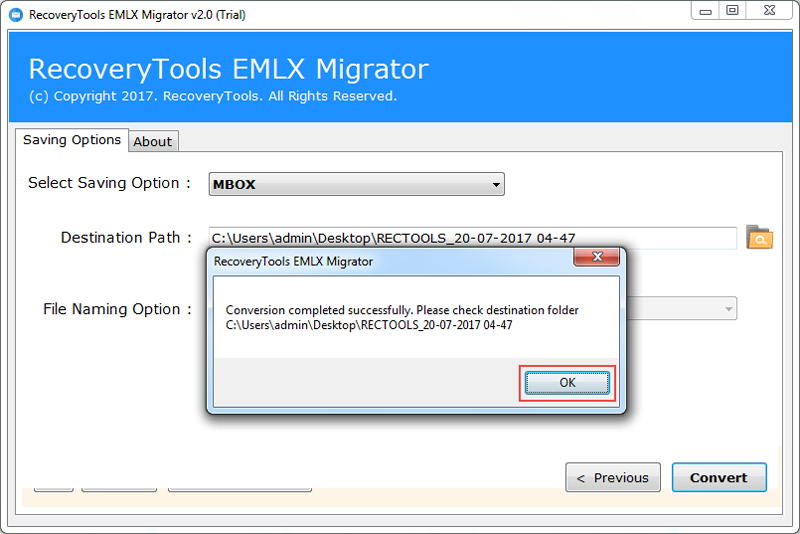
Task: Click the RecoveryTools app icon in title bar
Action: [x=16, y=15]
